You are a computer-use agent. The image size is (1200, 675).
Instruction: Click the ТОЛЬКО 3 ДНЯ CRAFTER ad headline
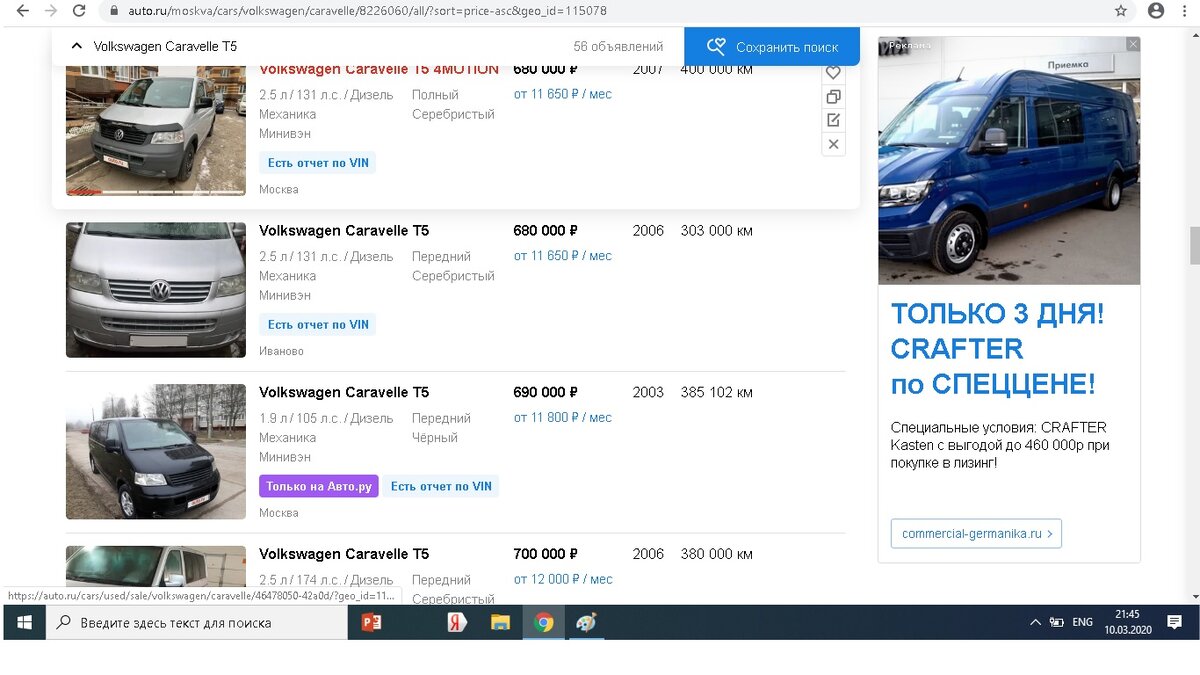(998, 349)
